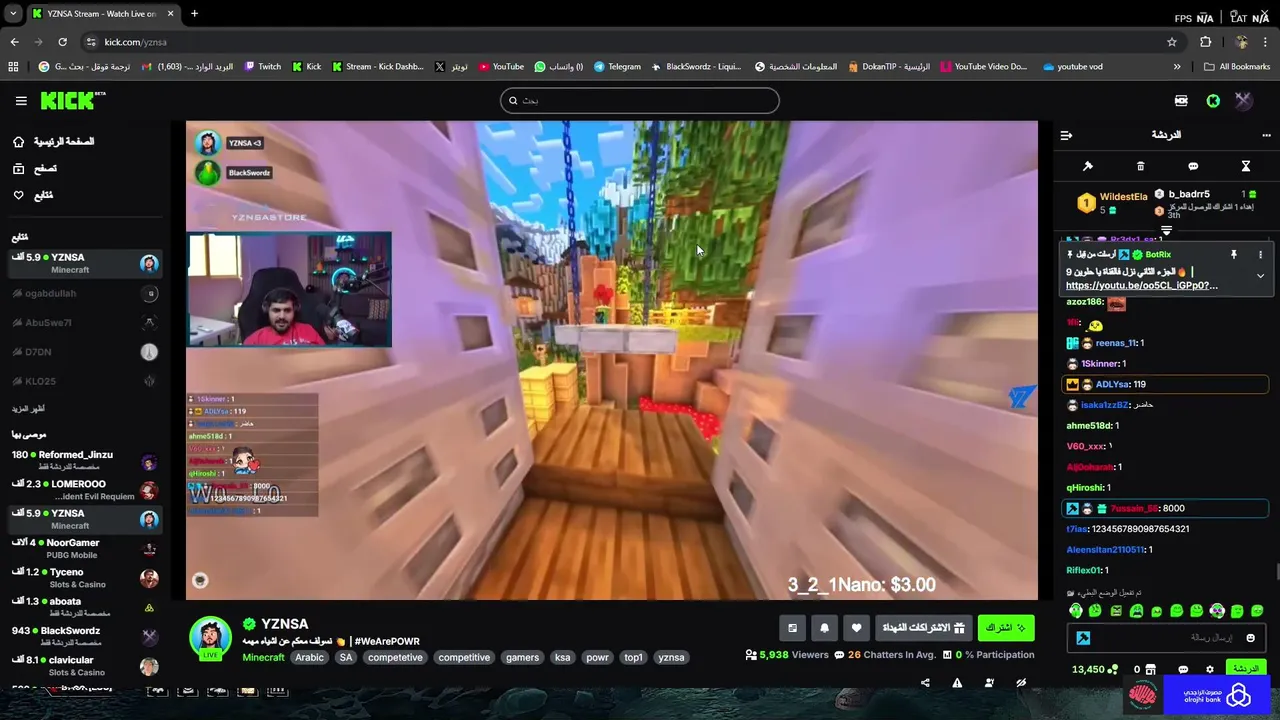Open the Telegram bookmark
This screenshot has width=1280, height=720.
tap(617, 67)
